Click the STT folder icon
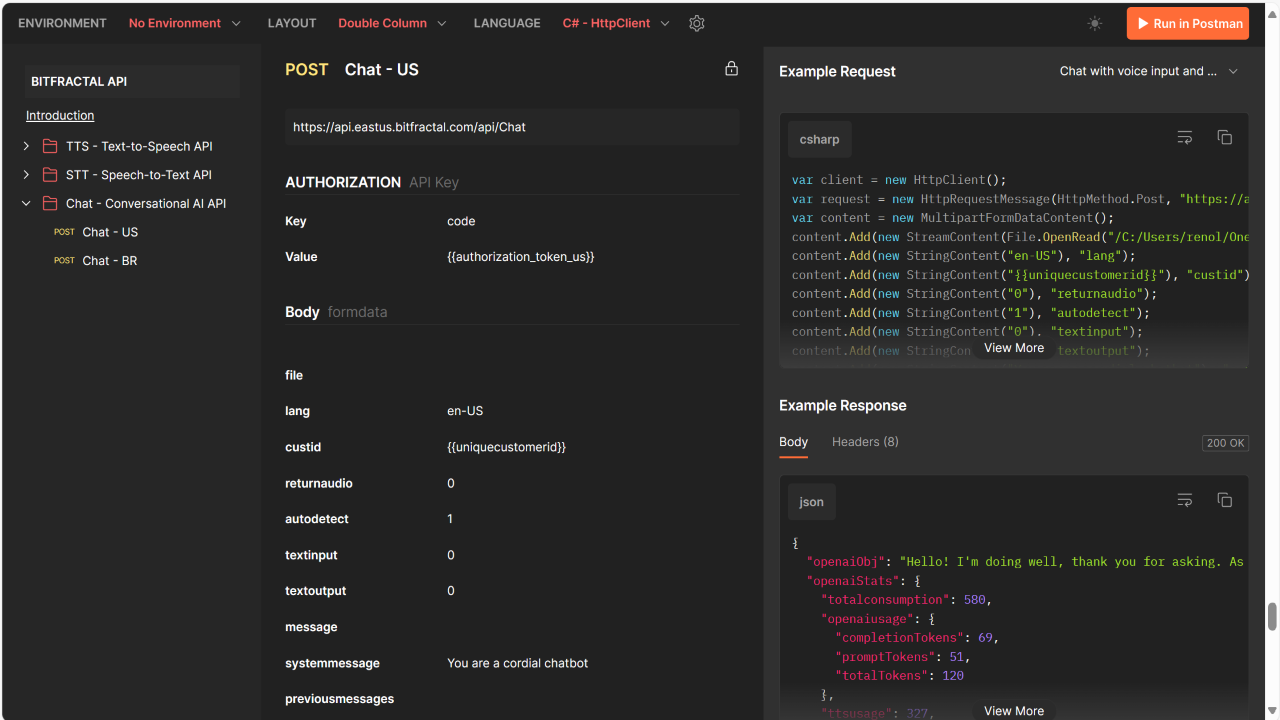Image resolution: width=1280 pixels, height=720 pixels. point(50,175)
